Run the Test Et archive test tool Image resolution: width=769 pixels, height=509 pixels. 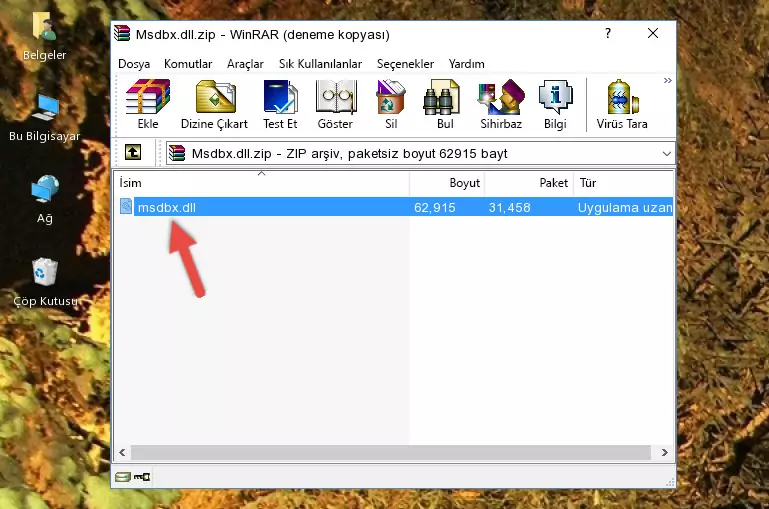[280, 104]
